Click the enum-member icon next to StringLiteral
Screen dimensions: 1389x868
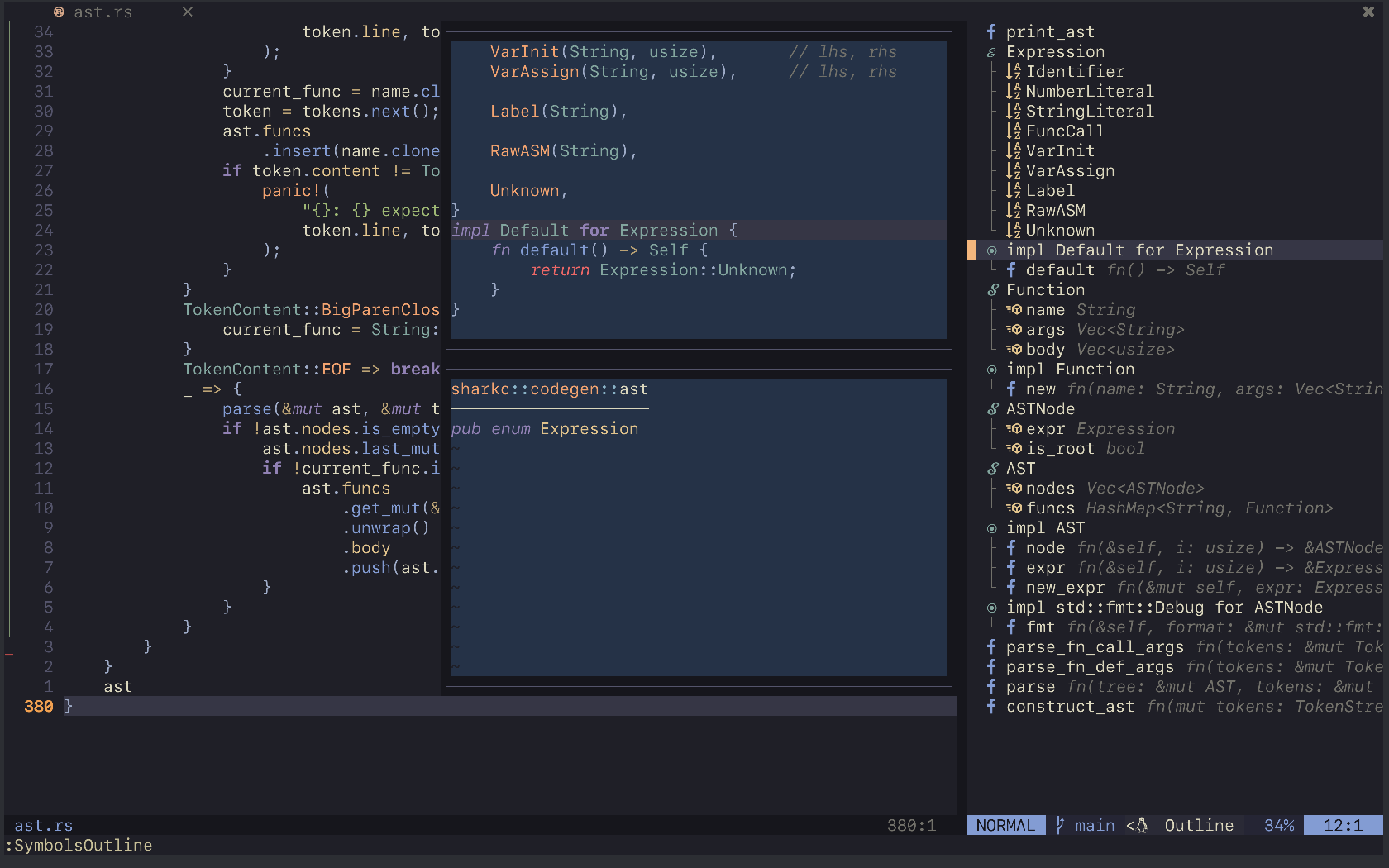1014,111
